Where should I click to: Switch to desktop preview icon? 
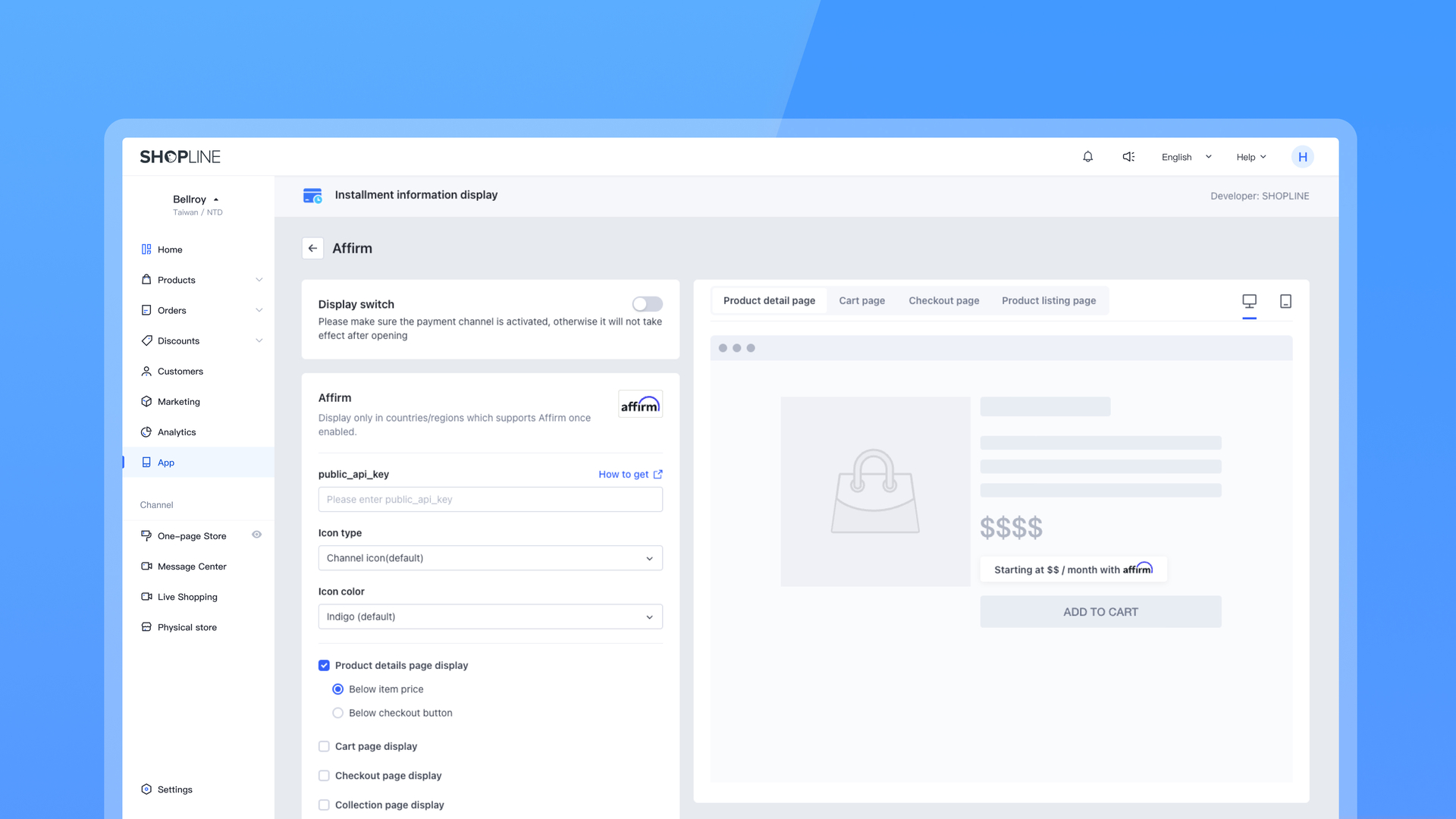pyautogui.click(x=1249, y=301)
